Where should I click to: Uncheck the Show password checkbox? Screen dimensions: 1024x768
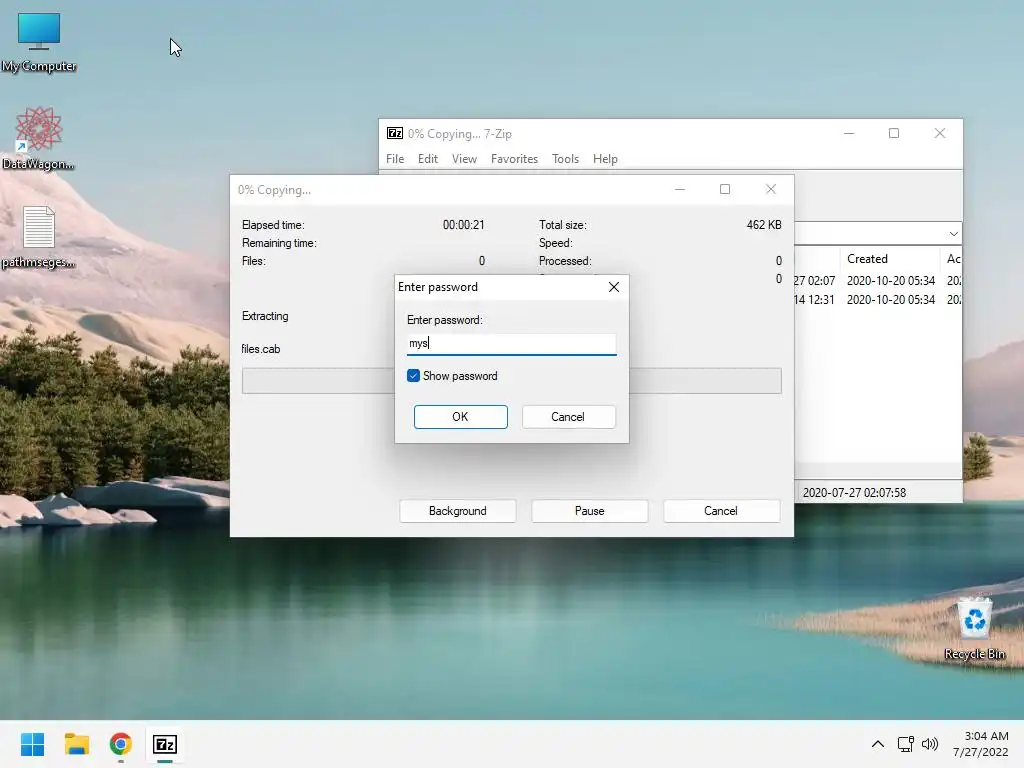tap(413, 376)
